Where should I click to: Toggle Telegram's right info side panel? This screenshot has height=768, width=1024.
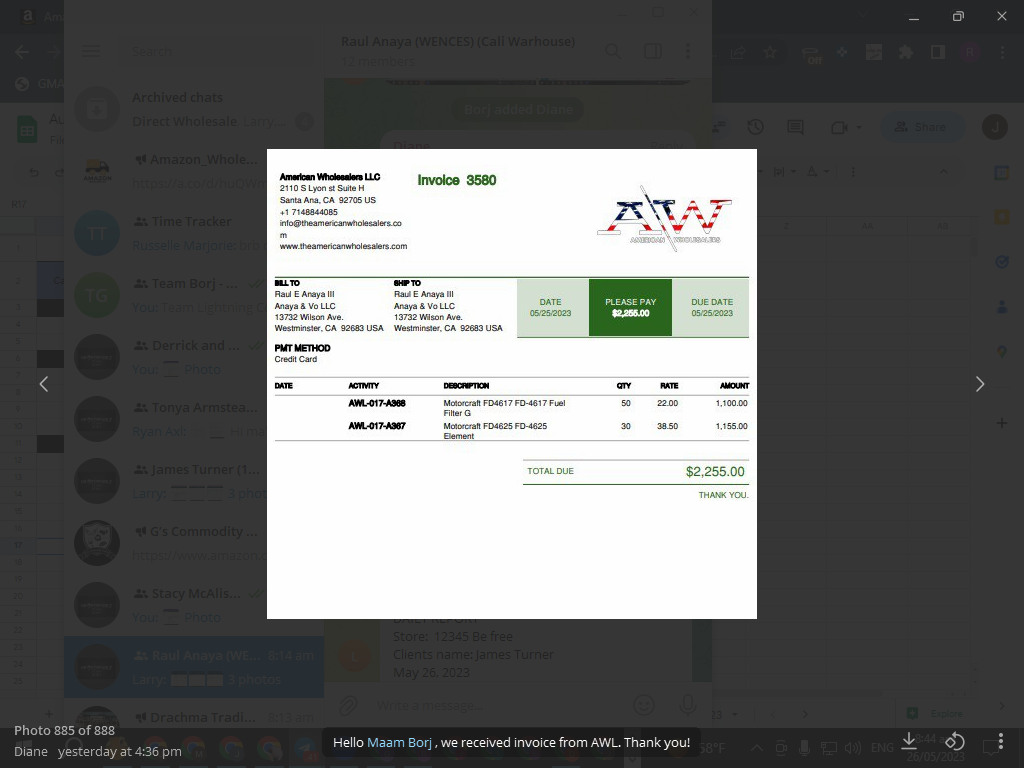tap(652, 51)
